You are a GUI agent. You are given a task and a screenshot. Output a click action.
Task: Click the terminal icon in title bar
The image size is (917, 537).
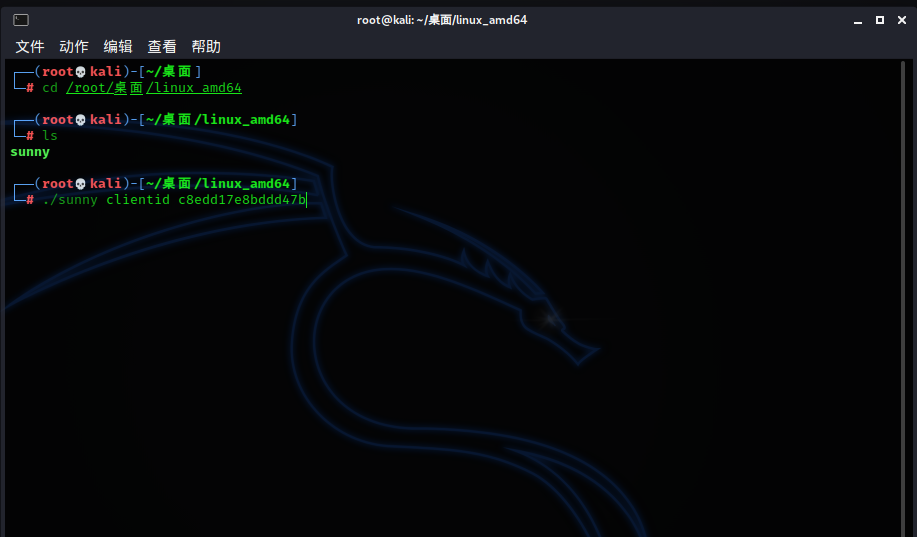21,20
